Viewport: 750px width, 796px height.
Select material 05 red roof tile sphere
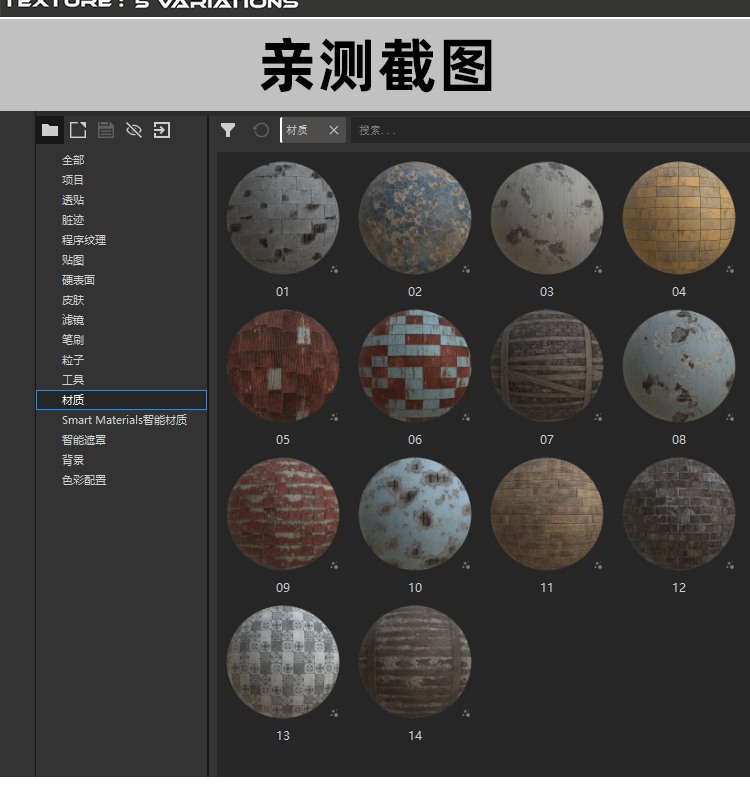tap(283, 366)
